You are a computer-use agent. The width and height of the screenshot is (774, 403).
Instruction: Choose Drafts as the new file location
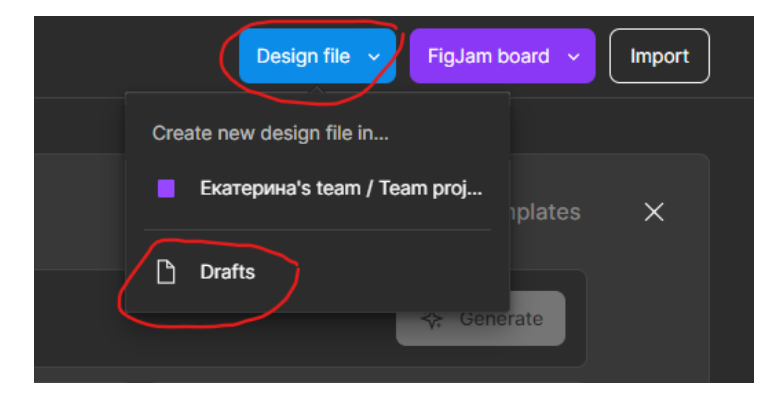(x=227, y=272)
